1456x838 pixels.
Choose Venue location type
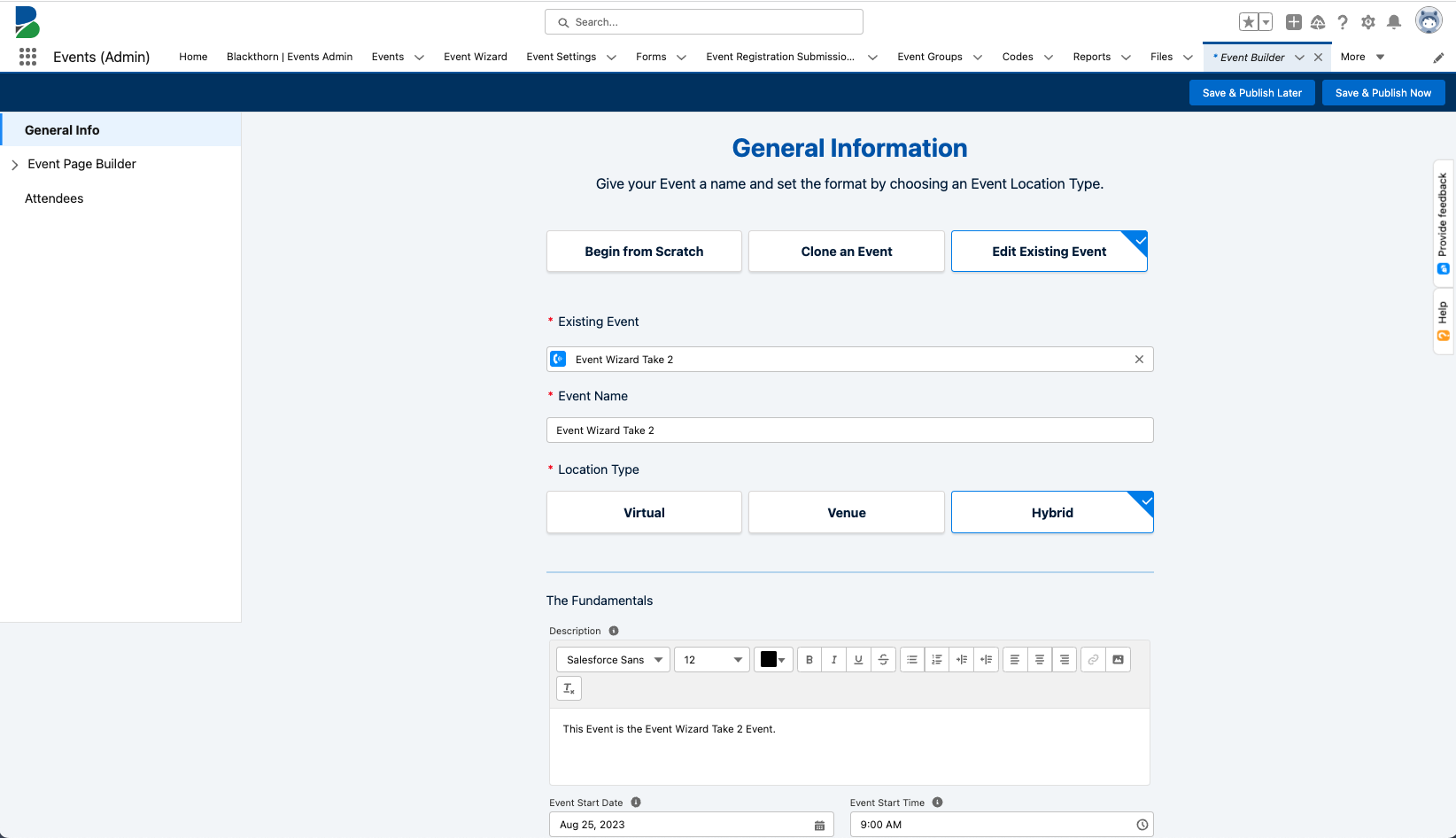[x=847, y=513]
